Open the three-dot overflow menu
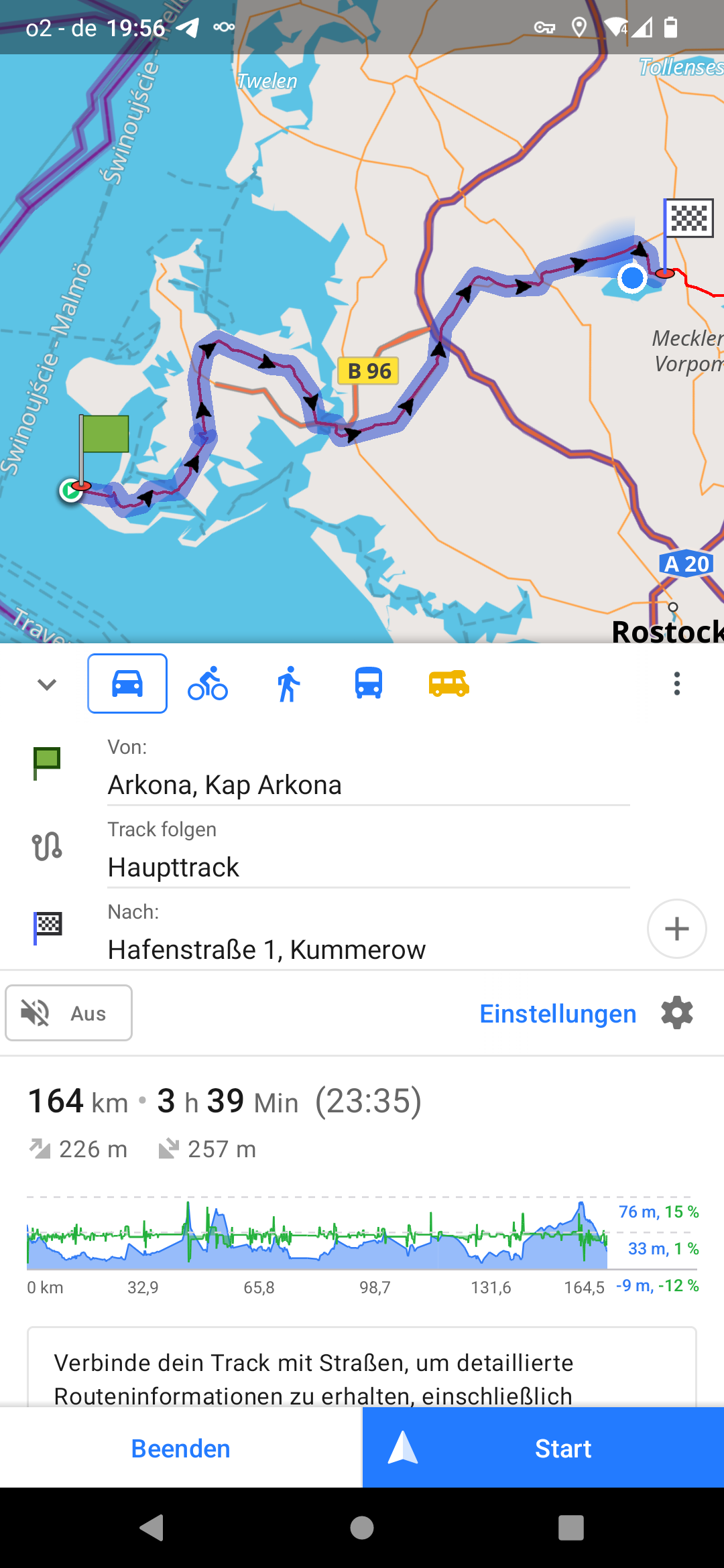 (677, 683)
